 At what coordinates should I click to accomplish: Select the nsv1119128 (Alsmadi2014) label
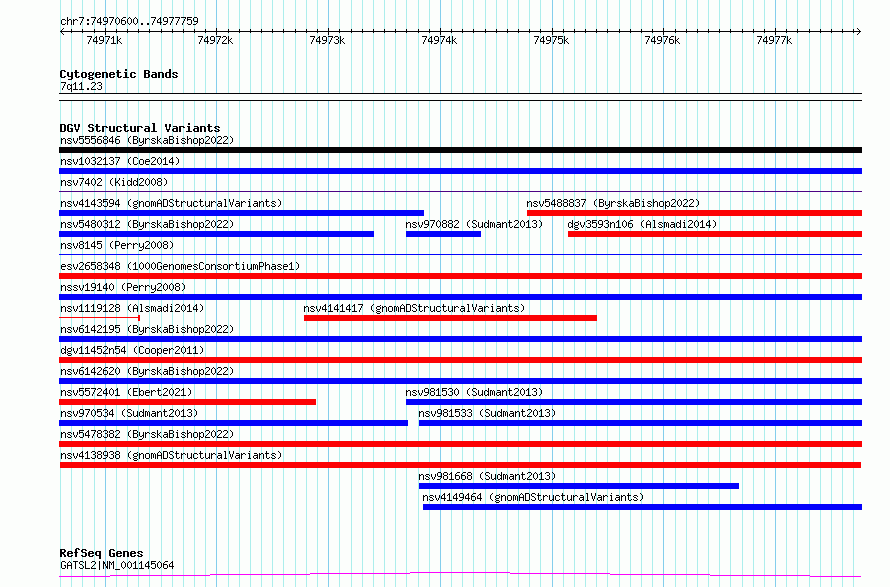pyautogui.click(x=132, y=308)
